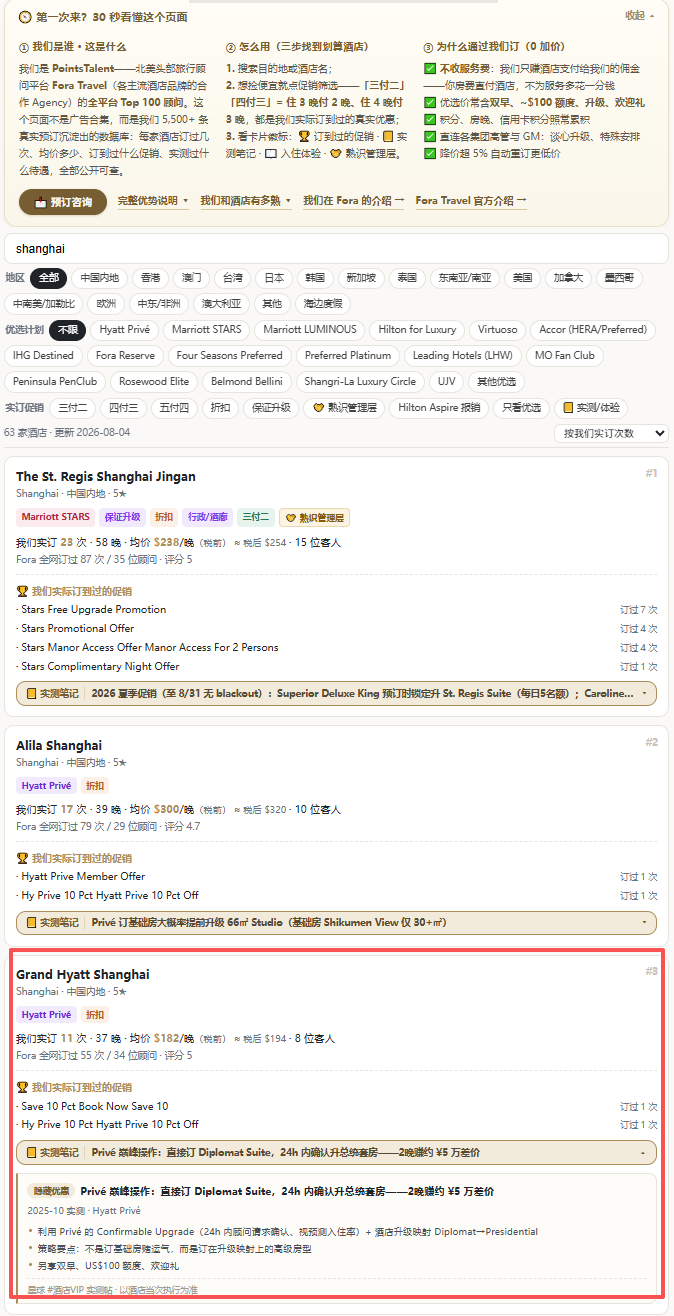Select MO Fan Club program filter

click(x=564, y=355)
